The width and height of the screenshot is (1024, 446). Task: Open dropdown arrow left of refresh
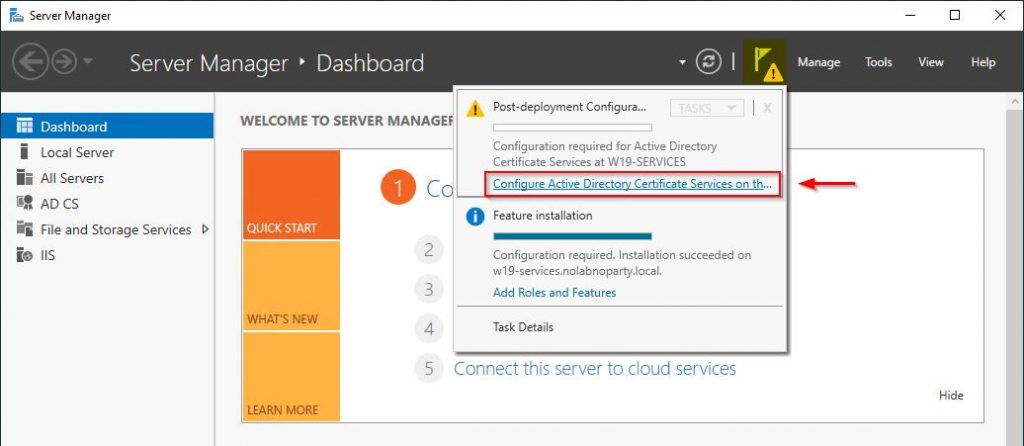(682, 63)
